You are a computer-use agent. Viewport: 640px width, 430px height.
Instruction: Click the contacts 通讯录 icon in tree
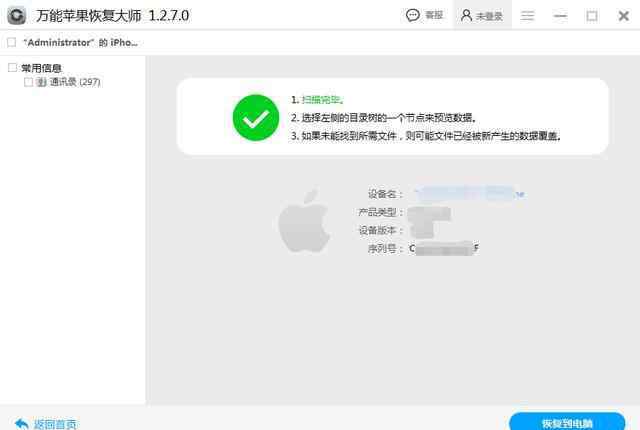coord(41,82)
